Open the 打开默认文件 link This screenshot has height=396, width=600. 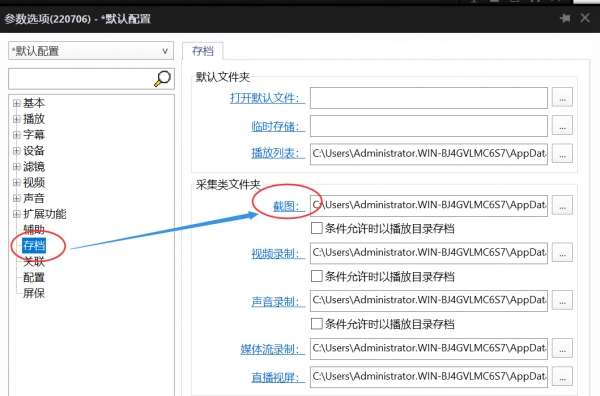coord(267,98)
